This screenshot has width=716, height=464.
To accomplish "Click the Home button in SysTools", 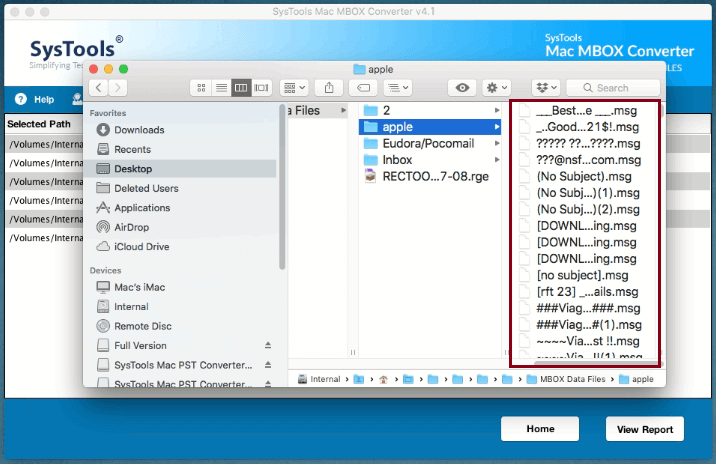I will click(x=540, y=429).
